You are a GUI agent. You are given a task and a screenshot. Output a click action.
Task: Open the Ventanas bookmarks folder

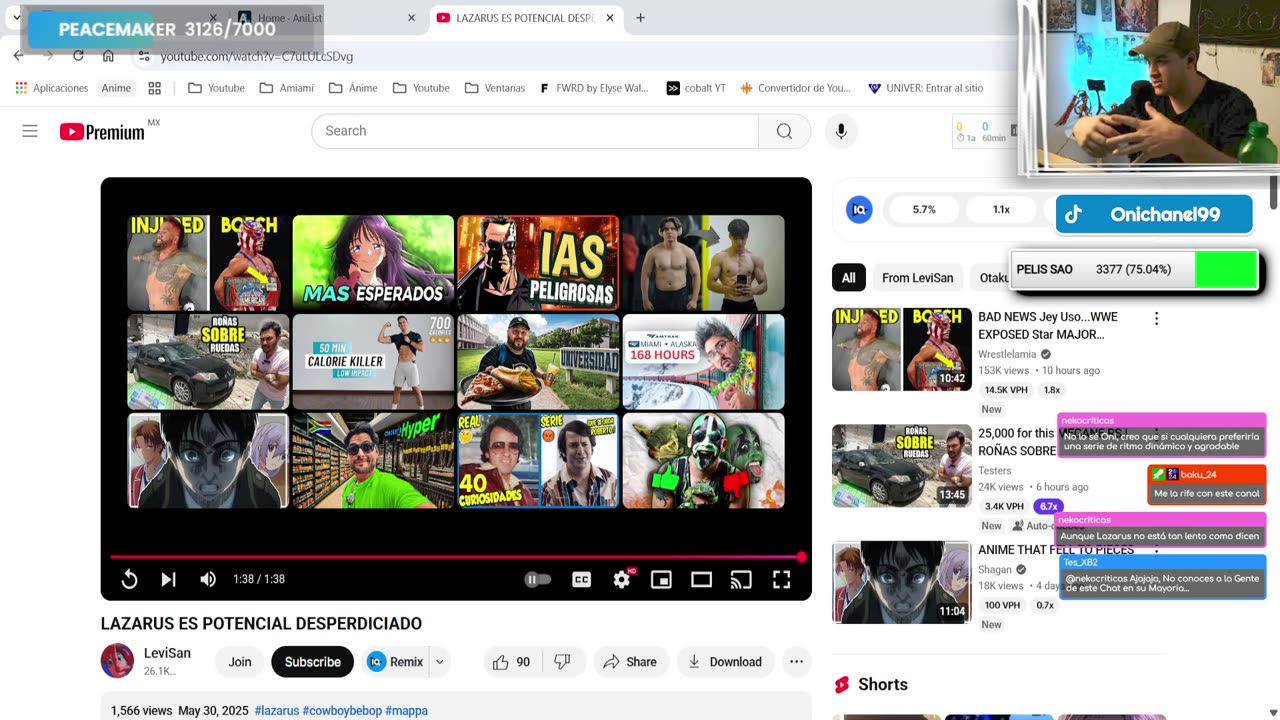tap(494, 88)
